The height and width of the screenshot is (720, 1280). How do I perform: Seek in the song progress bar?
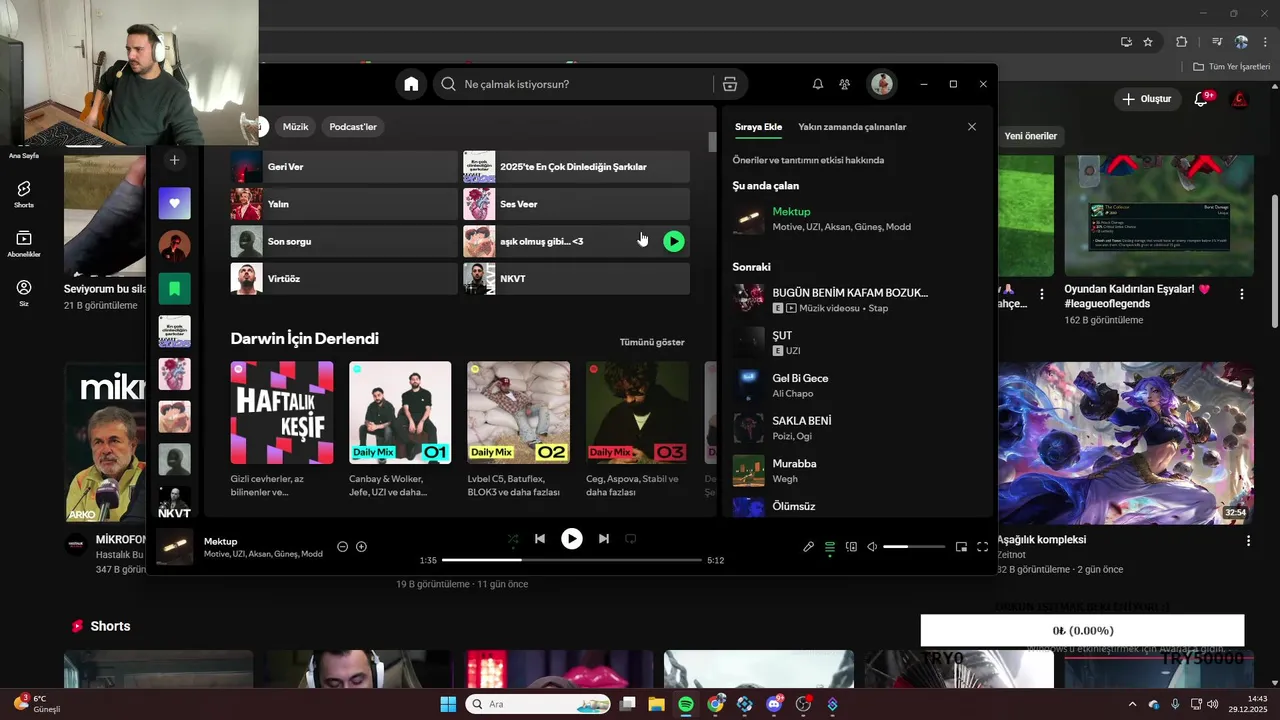tap(571, 560)
